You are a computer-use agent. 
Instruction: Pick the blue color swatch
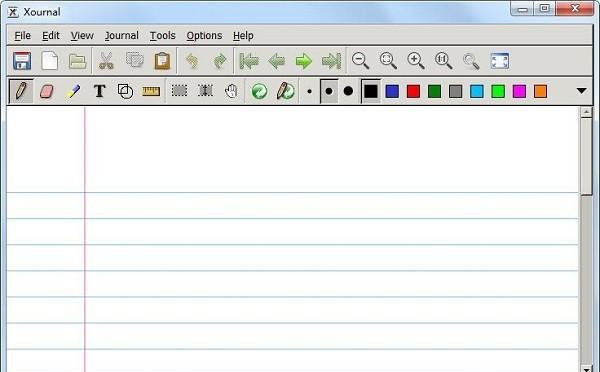click(x=392, y=91)
